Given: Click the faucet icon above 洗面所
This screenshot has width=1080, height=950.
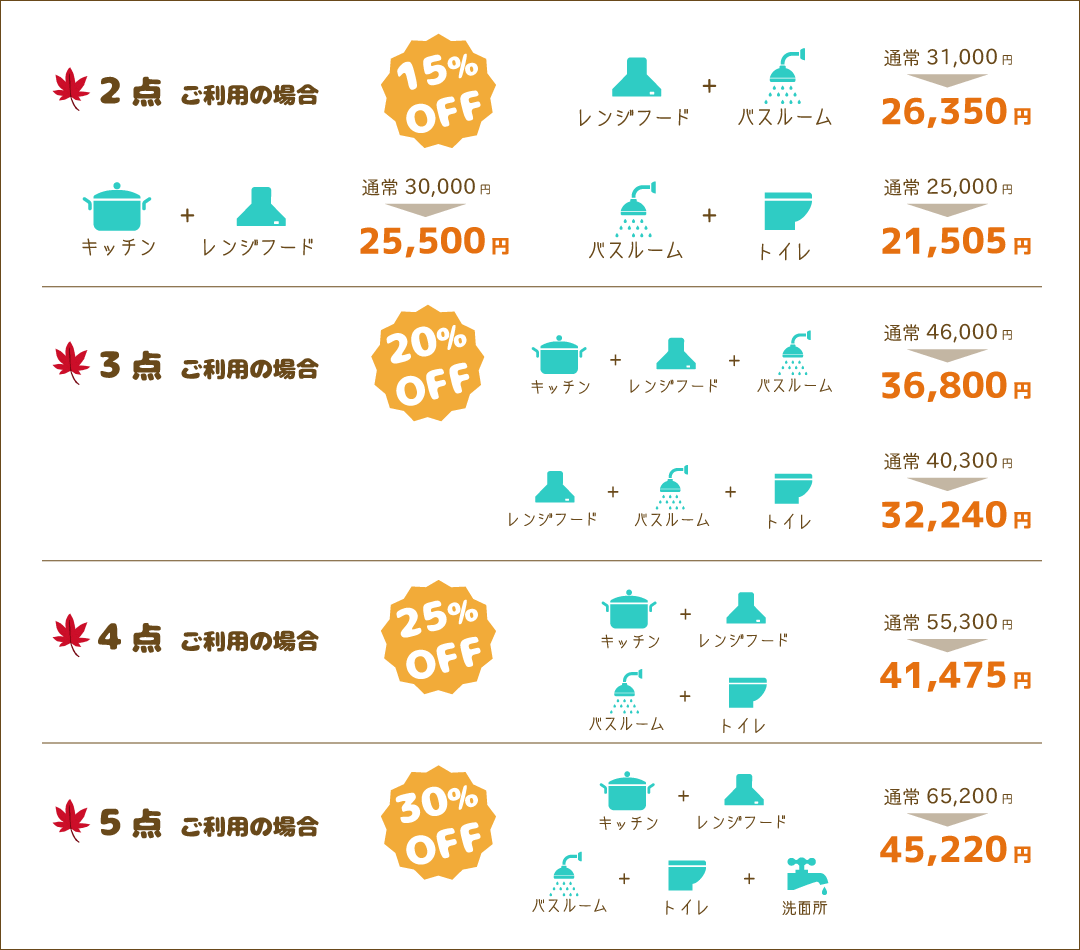Looking at the screenshot, I should tap(807, 876).
